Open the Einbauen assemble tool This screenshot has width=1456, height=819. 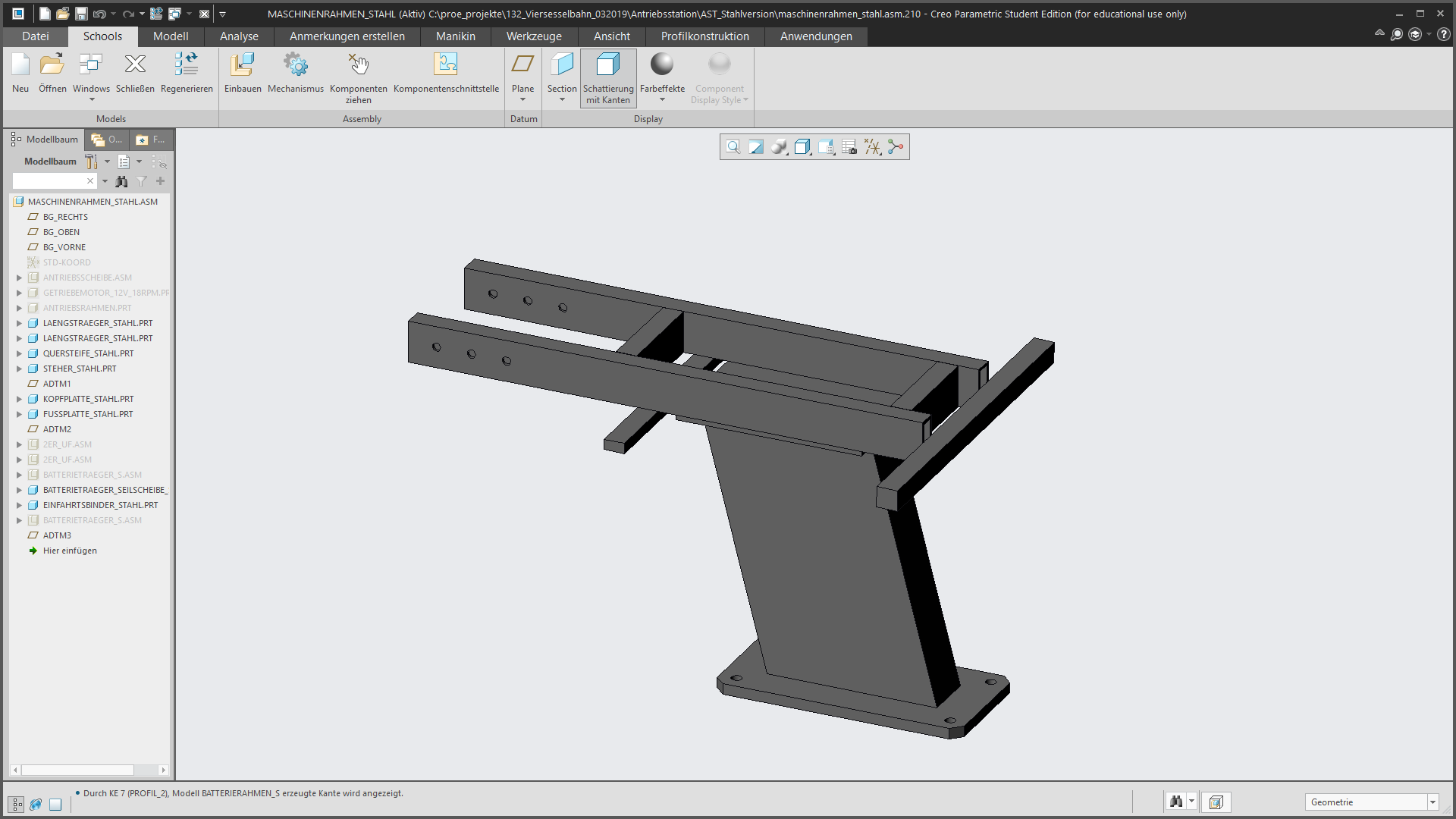(x=243, y=65)
